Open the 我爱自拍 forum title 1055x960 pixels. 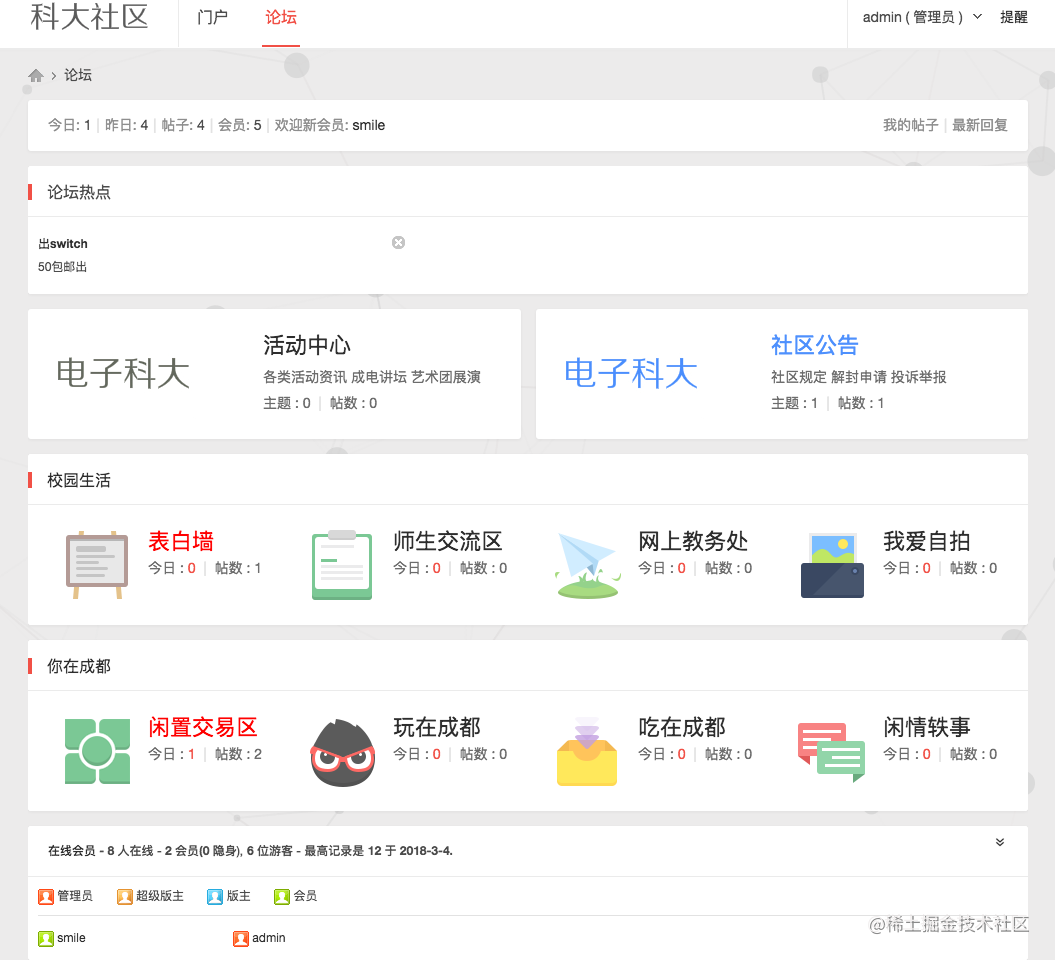pyautogui.click(x=926, y=541)
